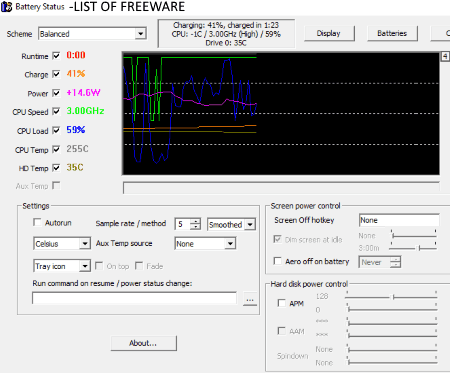Enable the APM checkbox
450x373 pixels.
coord(282,303)
